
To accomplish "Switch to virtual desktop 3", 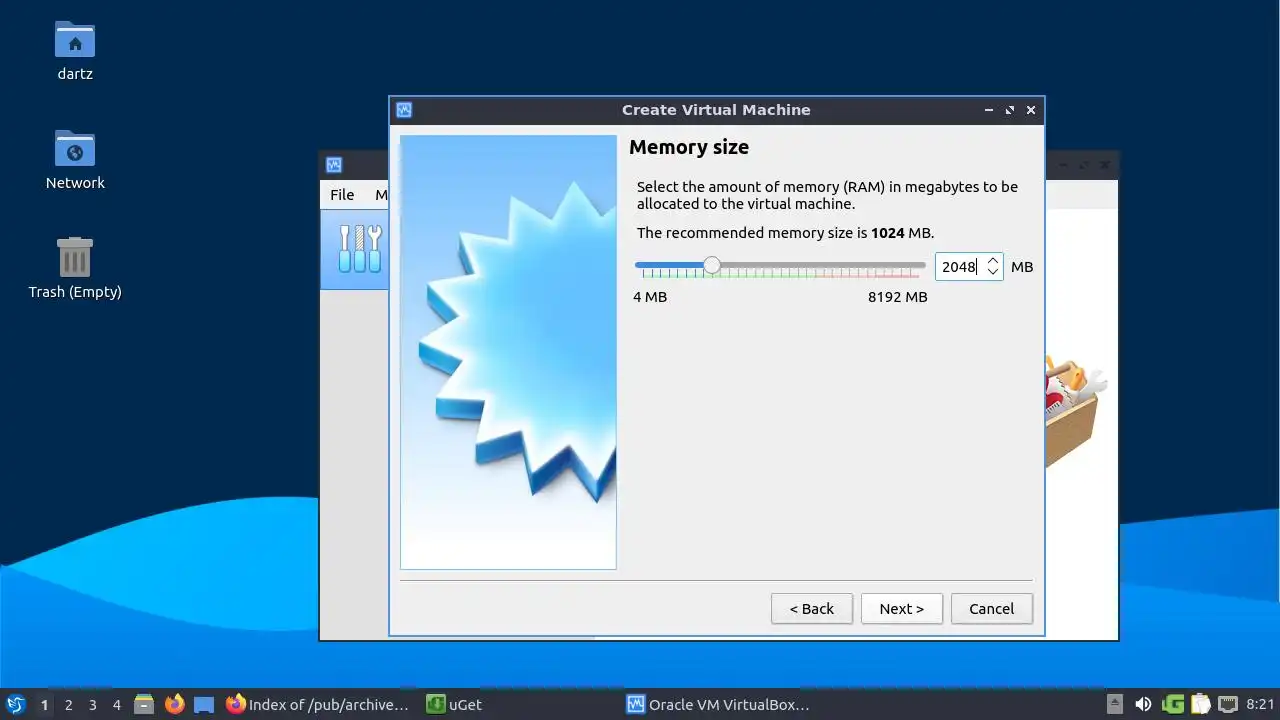I will (x=92, y=705).
